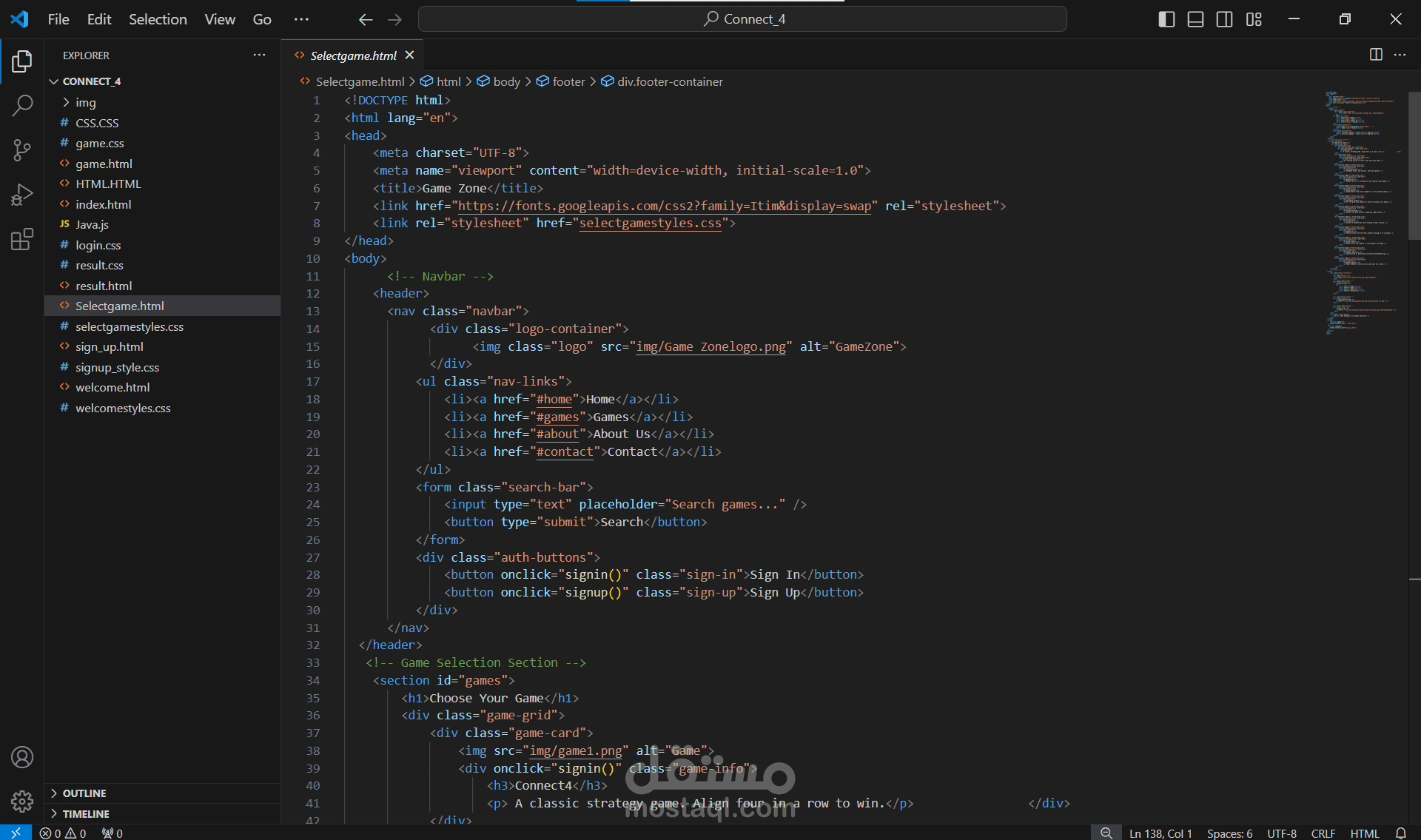The image size is (1421, 840).
Task: Change indentation via Spaces: 6
Action: pos(1229,833)
